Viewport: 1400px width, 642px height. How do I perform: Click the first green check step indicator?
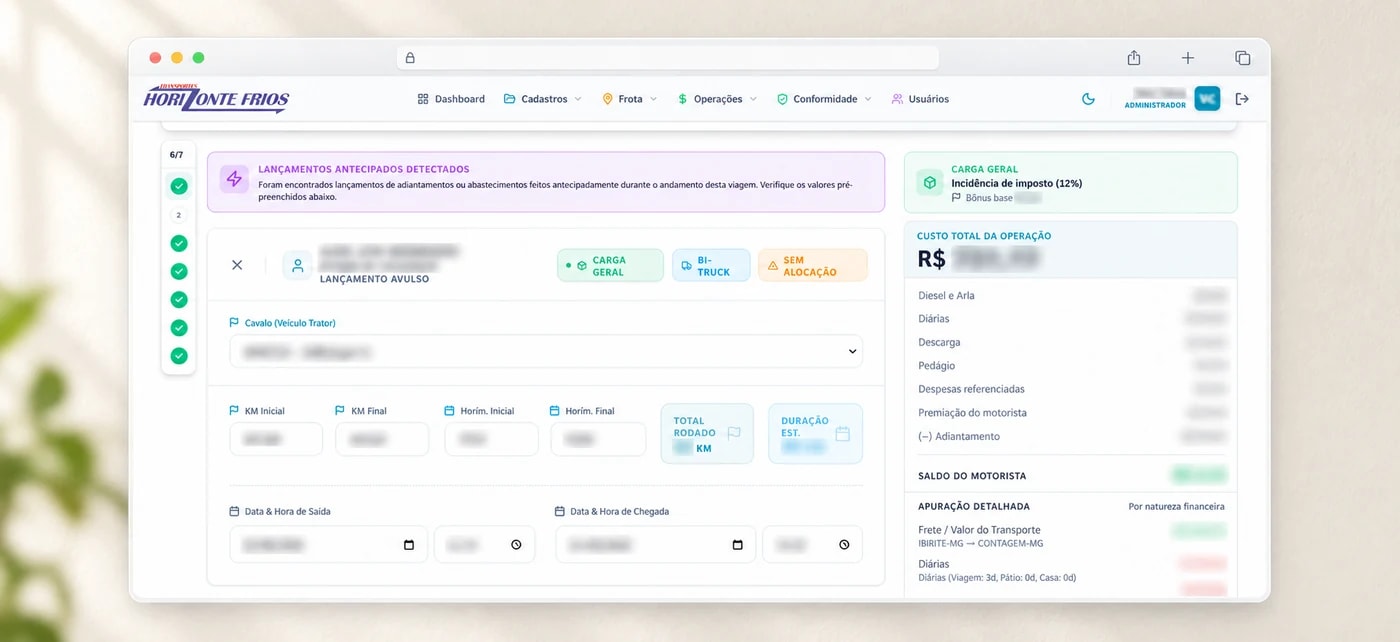pos(179,186)
